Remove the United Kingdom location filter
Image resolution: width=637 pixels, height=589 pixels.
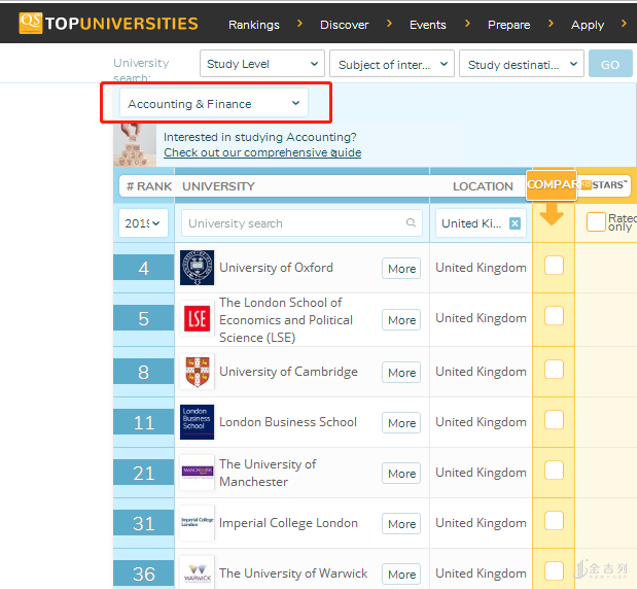point(515,224)
